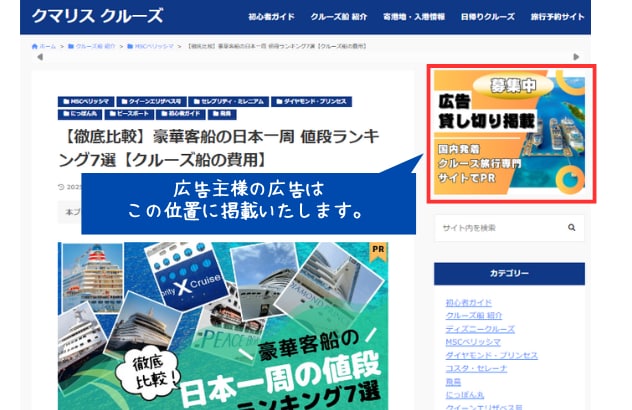
Task: Select the ピースボート category tag
Action: click(129, 114)
